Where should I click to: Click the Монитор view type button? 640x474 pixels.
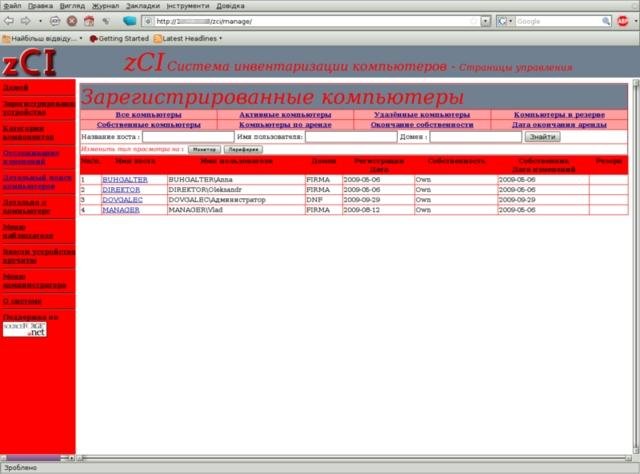tap(204, 149)
